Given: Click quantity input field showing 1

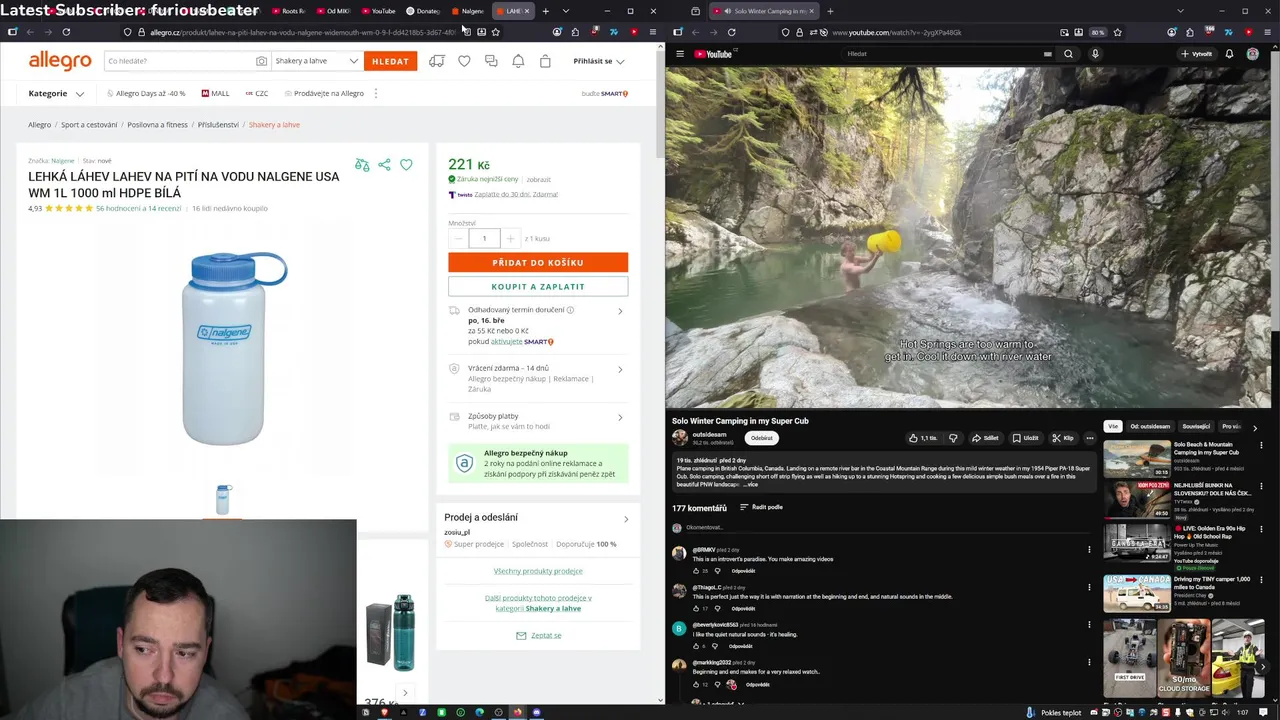Looking at the screenshot, I should point(484,239).
